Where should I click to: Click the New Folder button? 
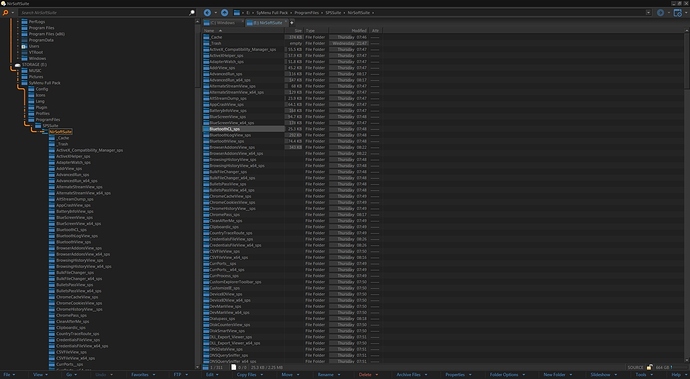(557, 375)
